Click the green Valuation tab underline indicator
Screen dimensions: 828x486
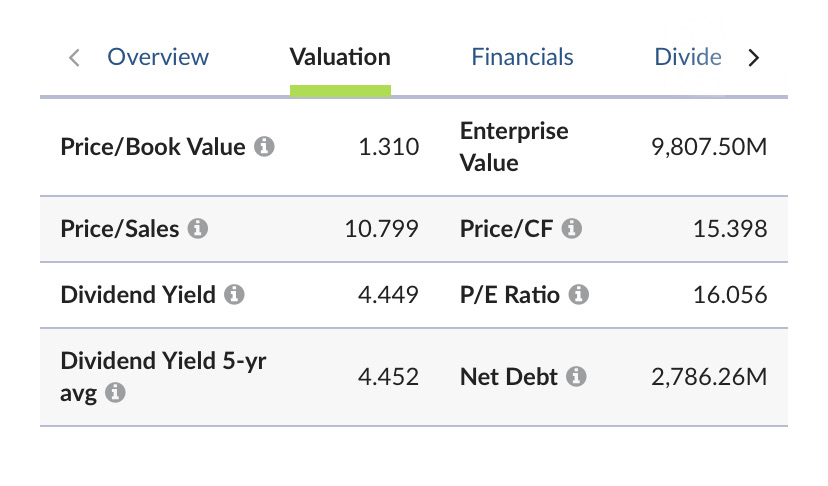tap(340, 91)
